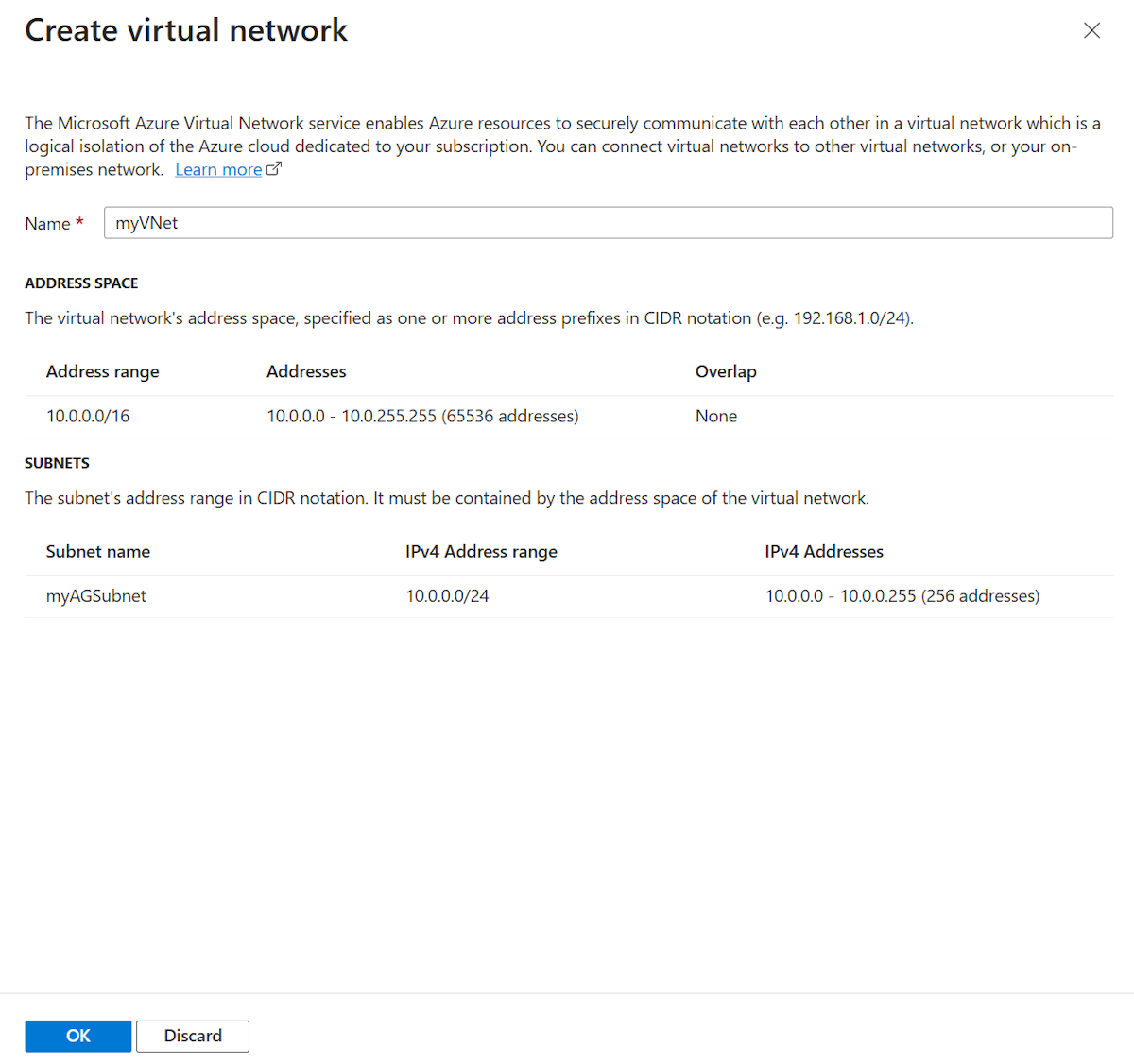The image size is (1134, 1064).
Task: Click the external link icon beside Learn more
Action: (274, 169)
